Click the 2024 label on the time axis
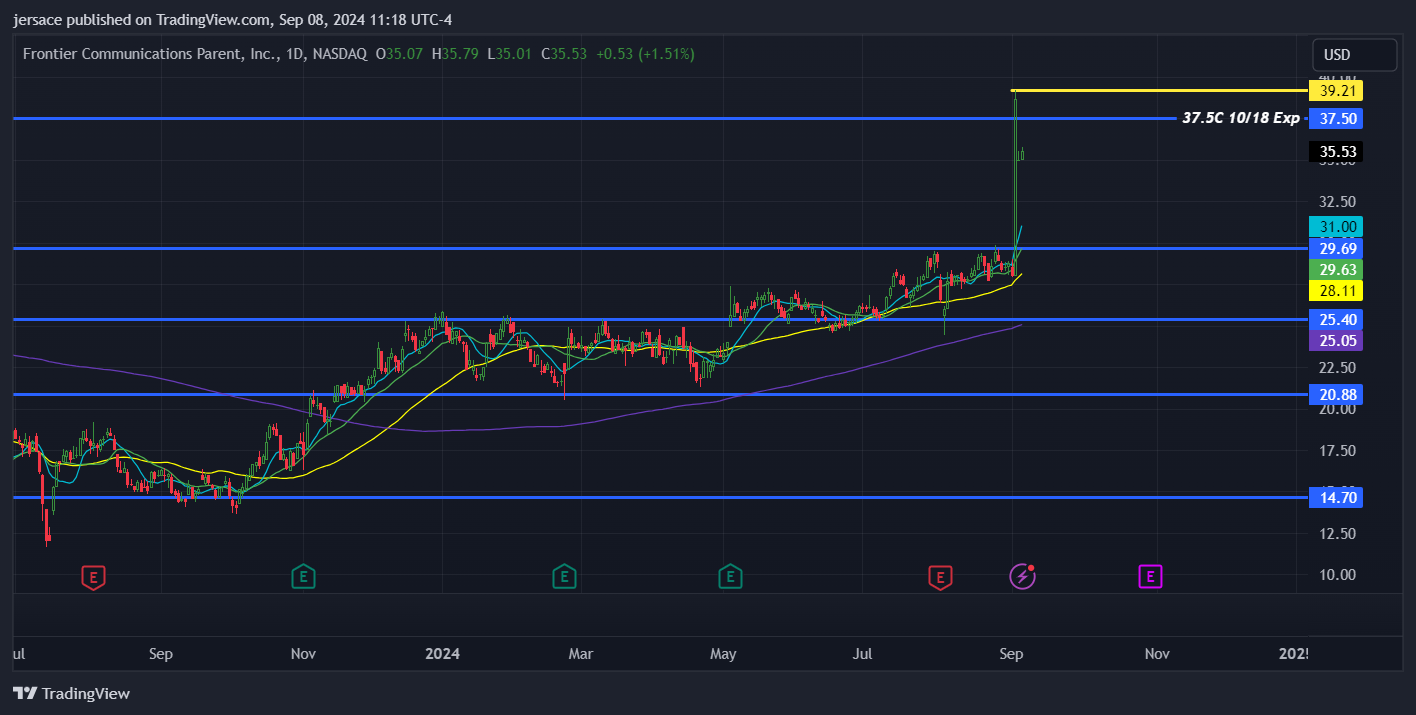 (442, 654)
